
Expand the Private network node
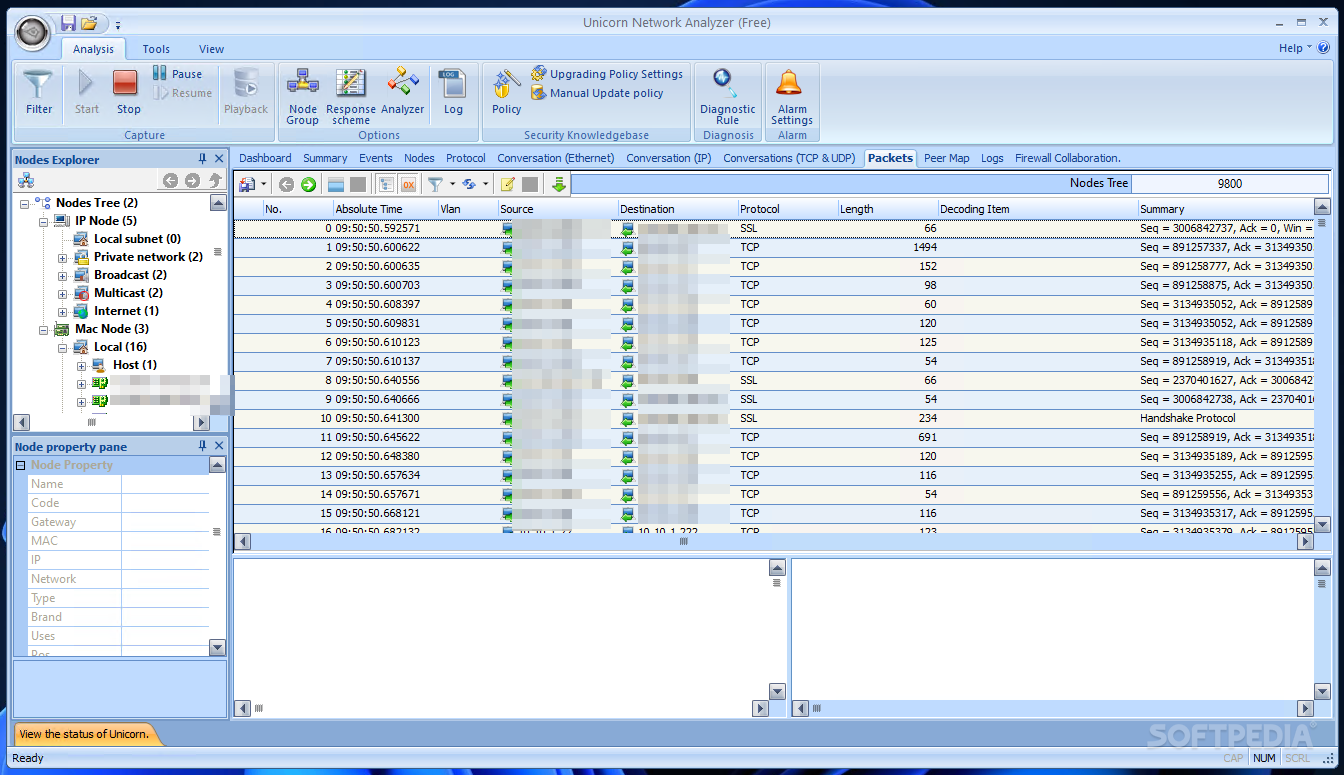(x=62, y=257)
